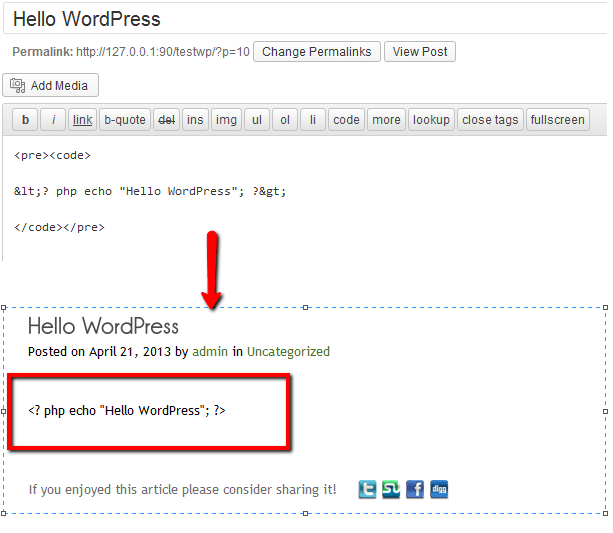
Task: Click into the Hello WordPress title field
Action: [x=305, y=19]
